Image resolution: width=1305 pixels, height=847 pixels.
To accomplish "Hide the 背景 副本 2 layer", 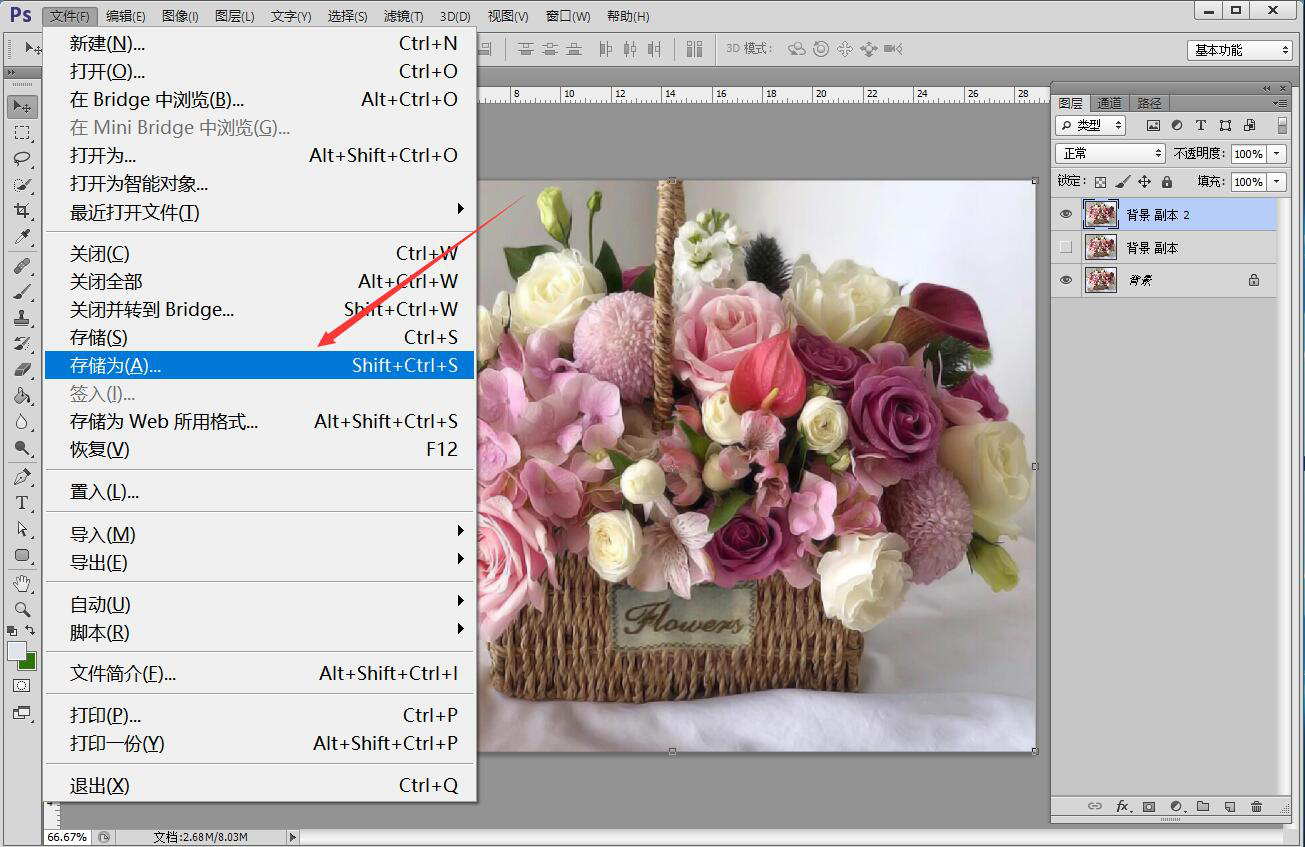I will [1066, 214].
